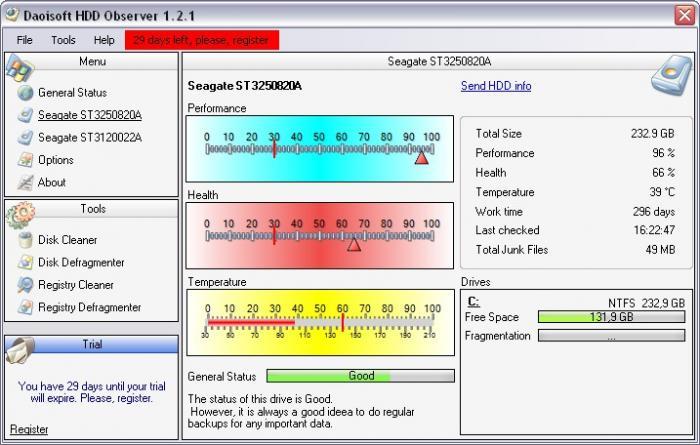700x445 pixels.
Task: Click the 'NTFS 232,9 GB' drive text
Action: point(646,304)
